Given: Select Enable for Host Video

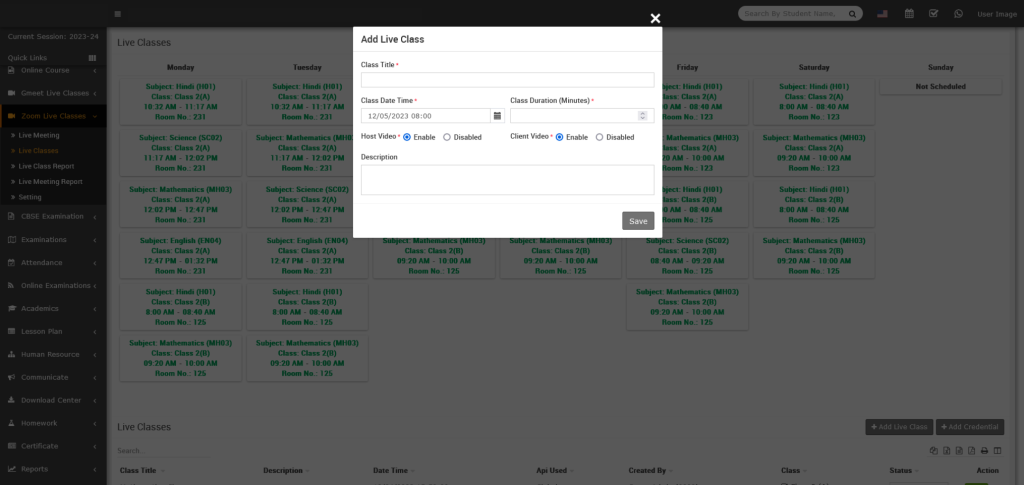Looking at the screenshot, I should (407, 137).
